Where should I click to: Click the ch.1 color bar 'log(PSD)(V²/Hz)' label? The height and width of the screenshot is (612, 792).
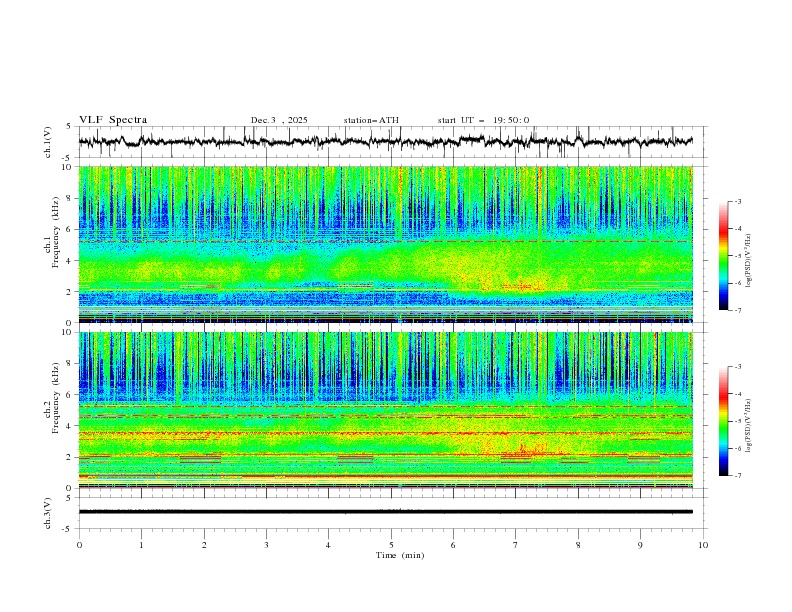pyautogui.click(x=748, y=261)
